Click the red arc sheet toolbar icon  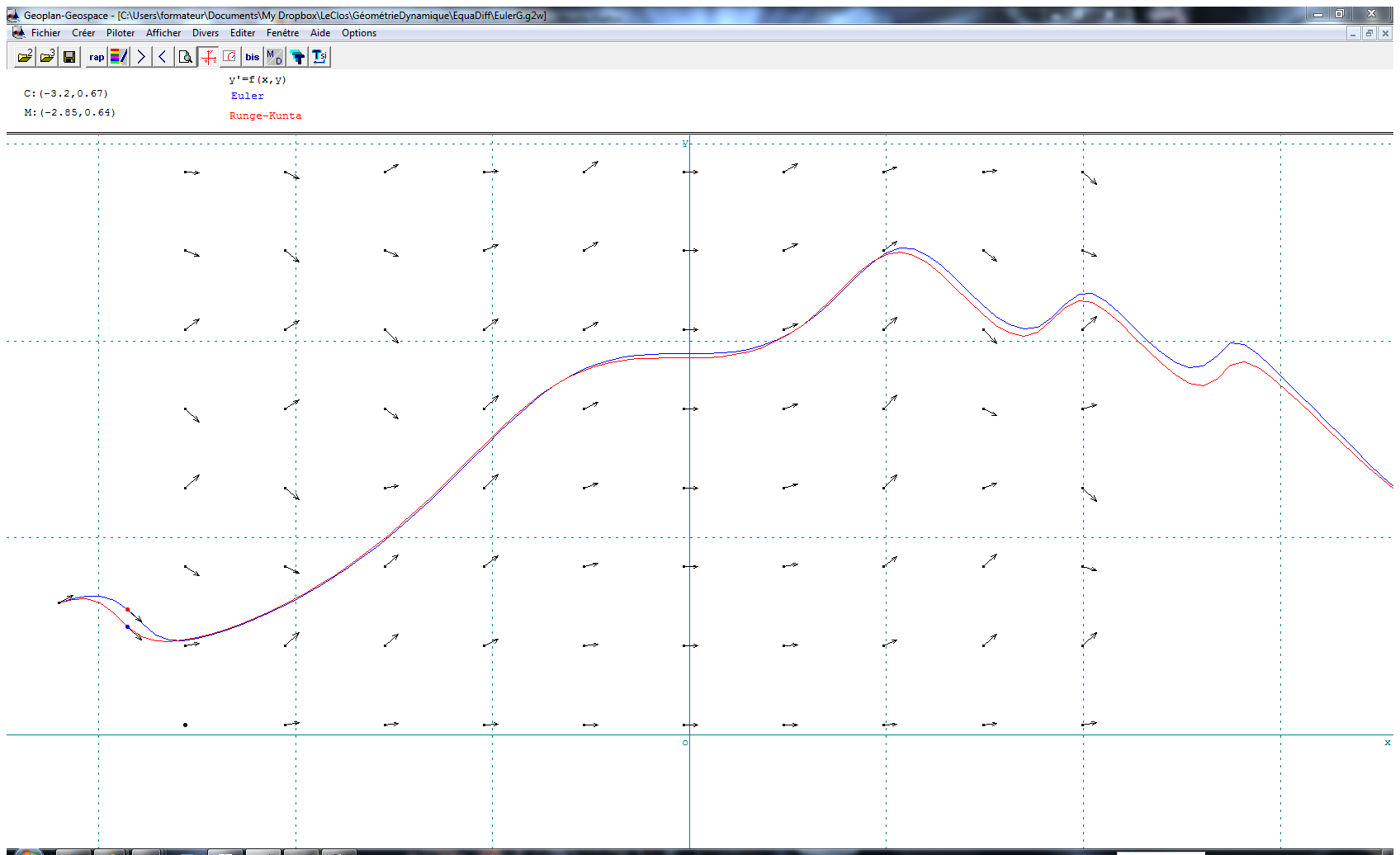pos(230,57)
